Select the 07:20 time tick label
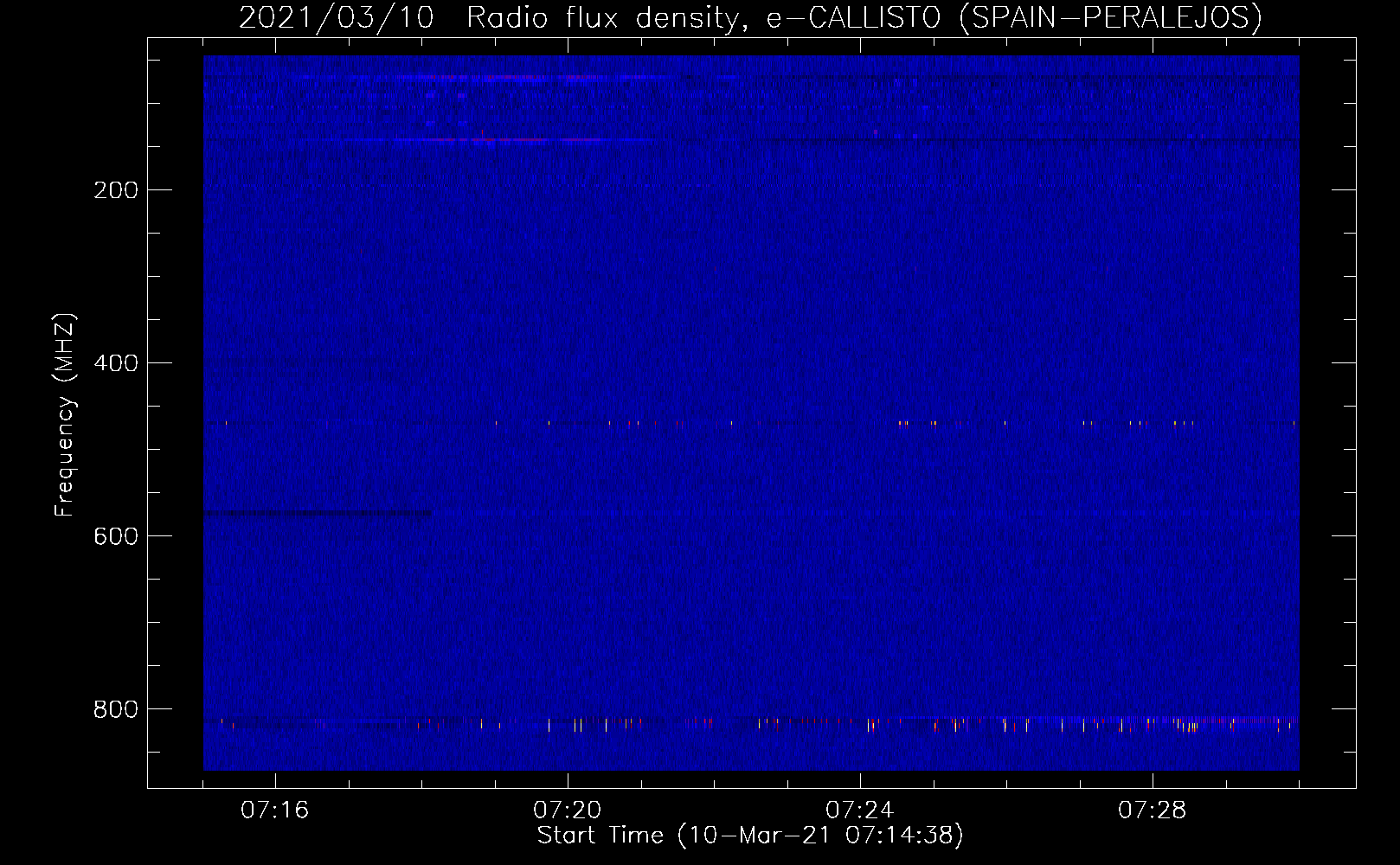This screenshot has height=865, width=1400. [x=568, y=811]
